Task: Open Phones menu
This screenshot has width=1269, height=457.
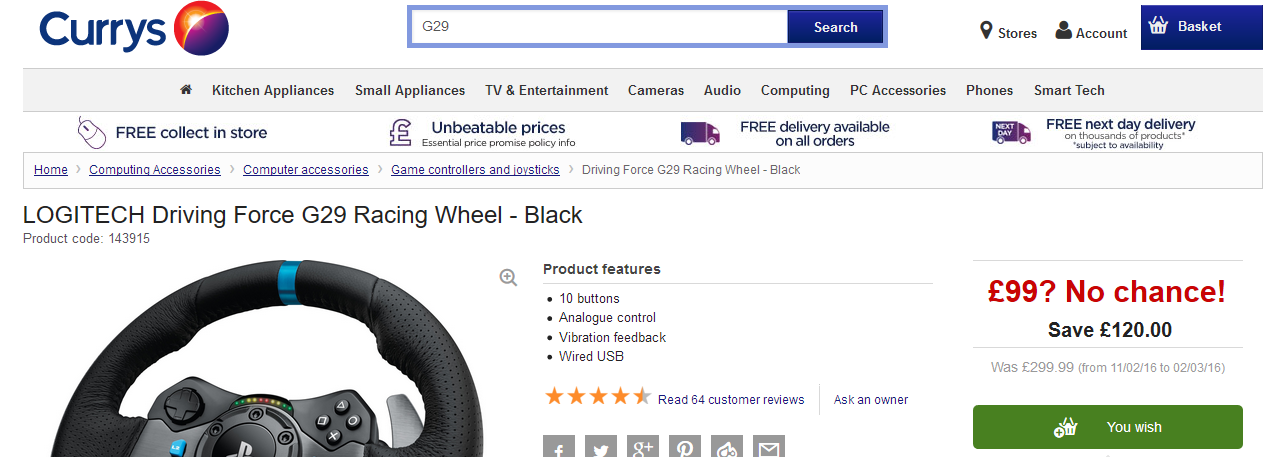Action: pyautogui.click(x=989, y=90)
